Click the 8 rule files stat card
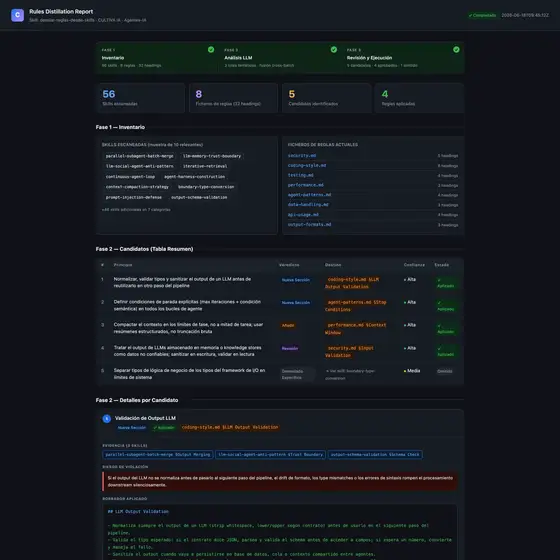 tap(233, 98)
